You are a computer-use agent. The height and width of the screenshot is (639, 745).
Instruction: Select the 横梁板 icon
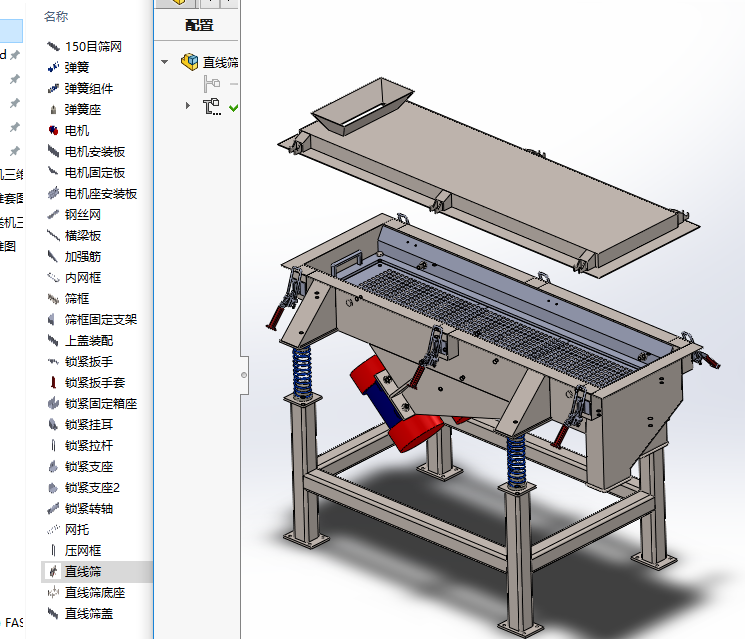(53, 236)
